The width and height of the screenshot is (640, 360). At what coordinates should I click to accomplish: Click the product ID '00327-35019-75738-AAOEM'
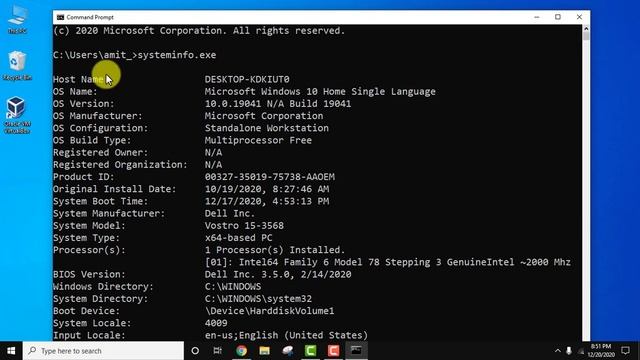click(x=269, y=177)
